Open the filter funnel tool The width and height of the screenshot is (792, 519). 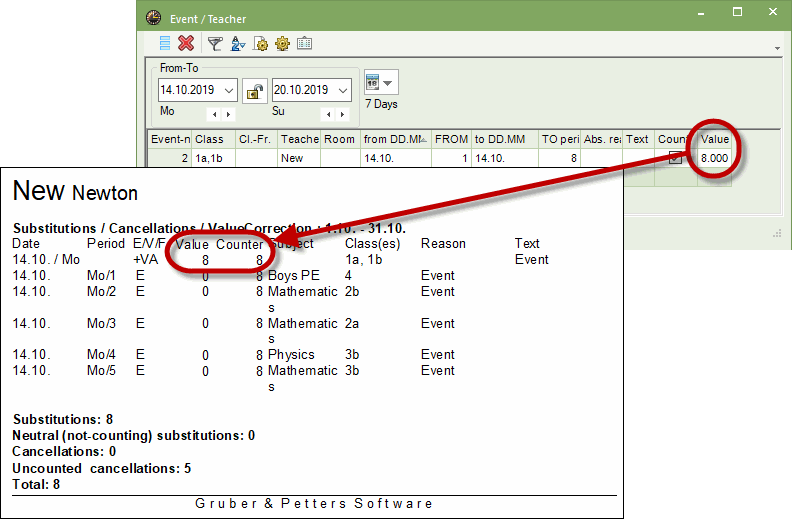215,44
